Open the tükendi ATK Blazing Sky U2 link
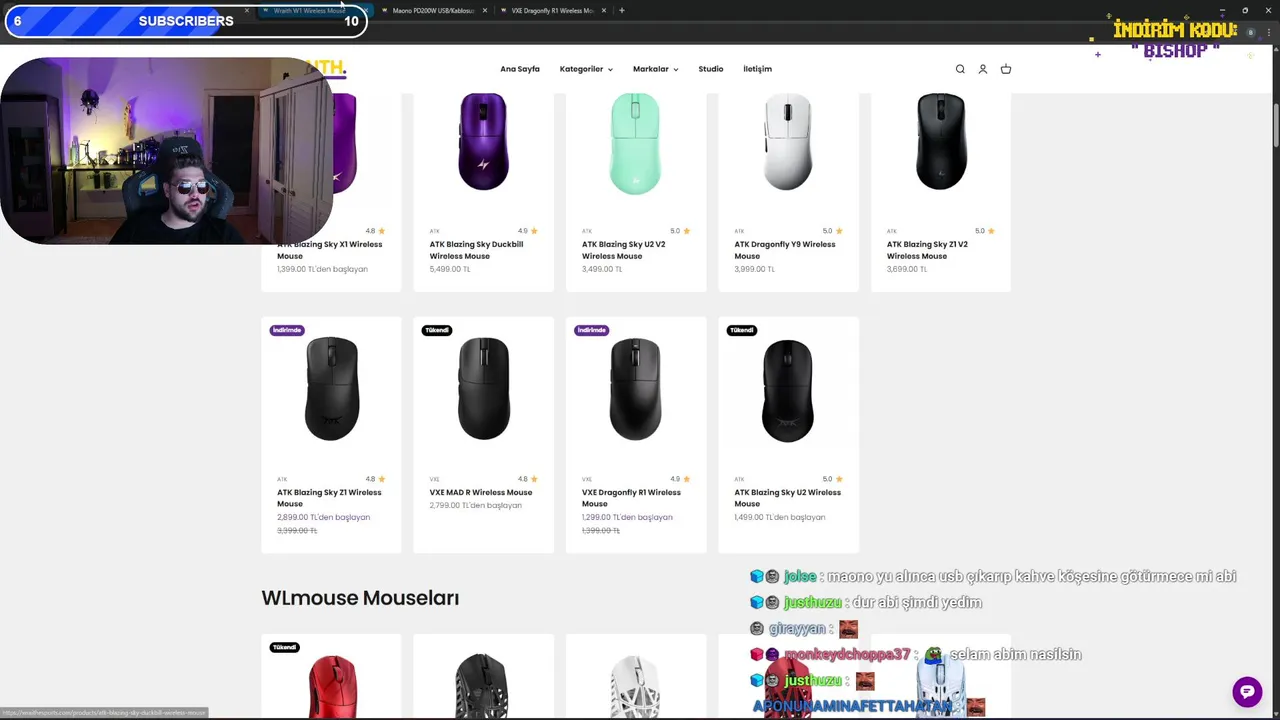Screen dimensions: 1280x720 pyautogui.click(x=787, y=498)
